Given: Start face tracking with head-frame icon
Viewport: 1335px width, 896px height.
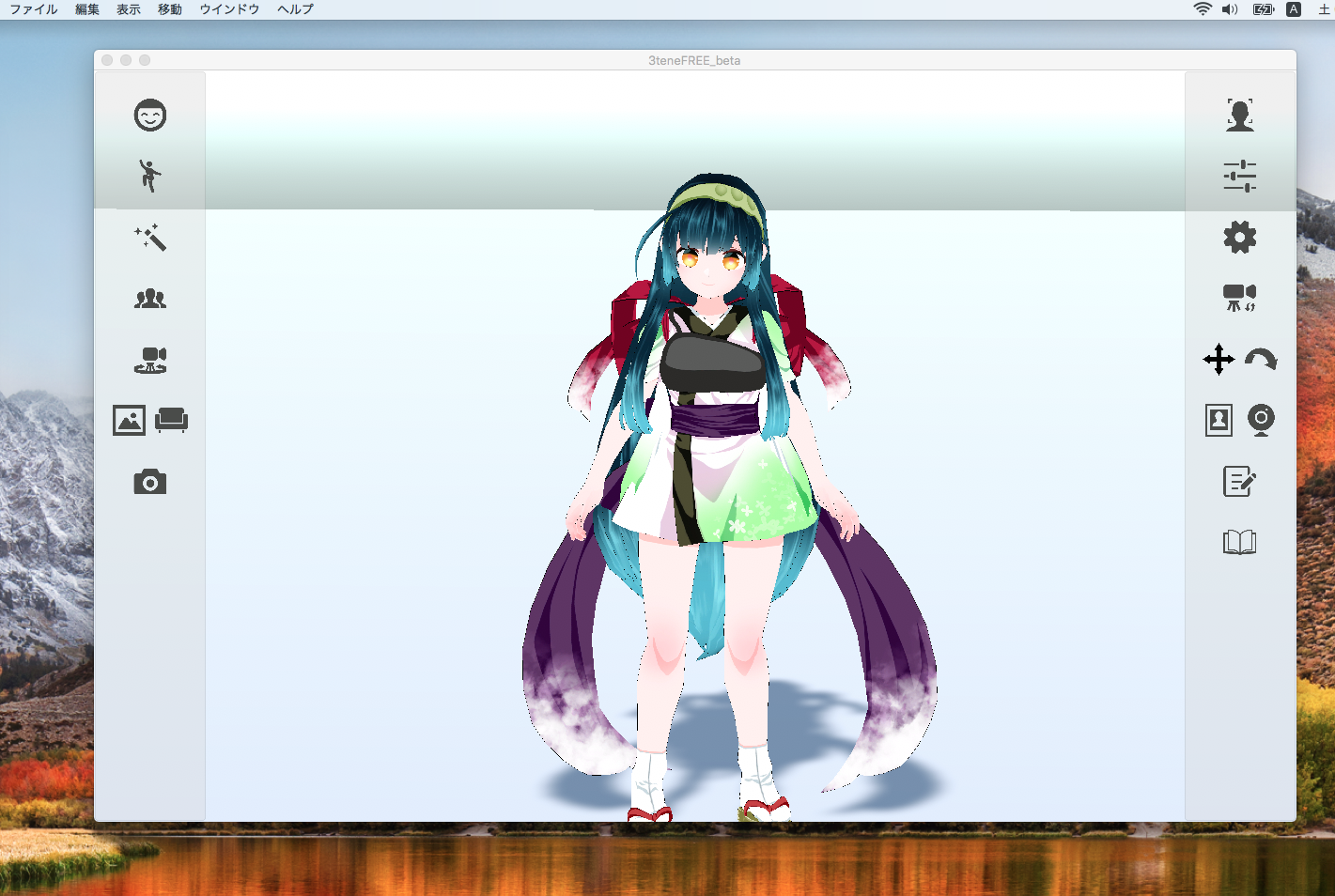Looking at the screenshot, I should (x=1240, y=115).
